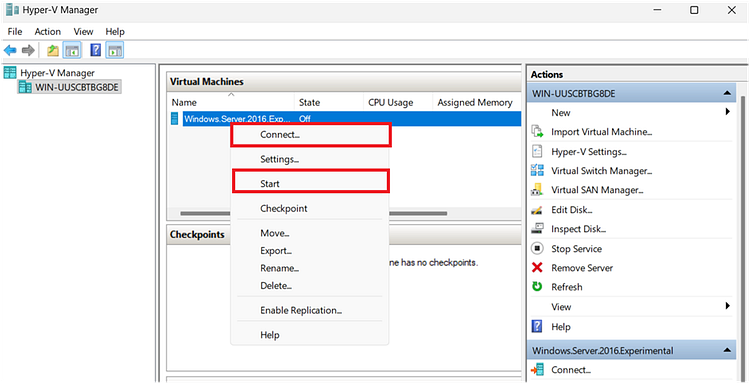Image resolution: width=750 pixels, height=384 pixels.
Task: Click Inspect Disk... action link
Action: click(x=578, y=229)
